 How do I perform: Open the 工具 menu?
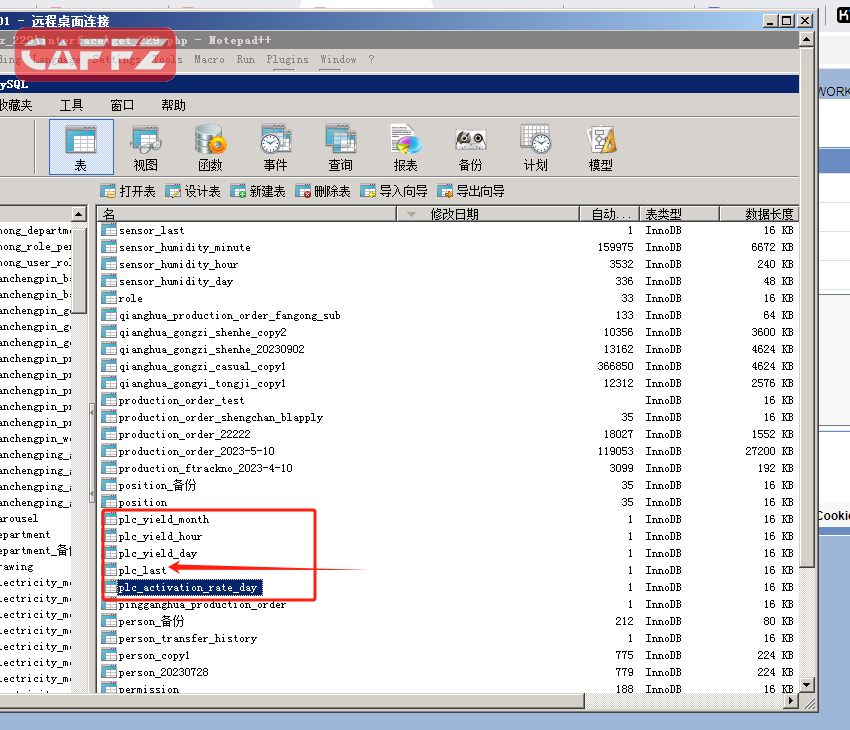pyautogui.click(x=71, y=105)
